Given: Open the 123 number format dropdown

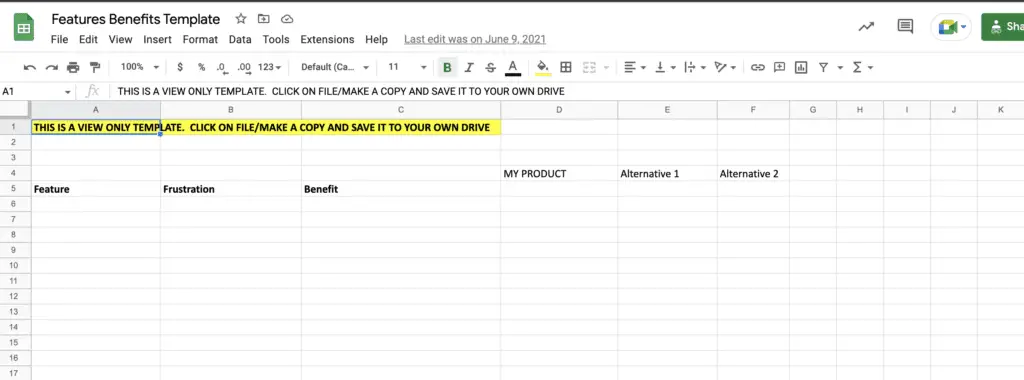Looking at the screenshot, I should tap(270, 67).
